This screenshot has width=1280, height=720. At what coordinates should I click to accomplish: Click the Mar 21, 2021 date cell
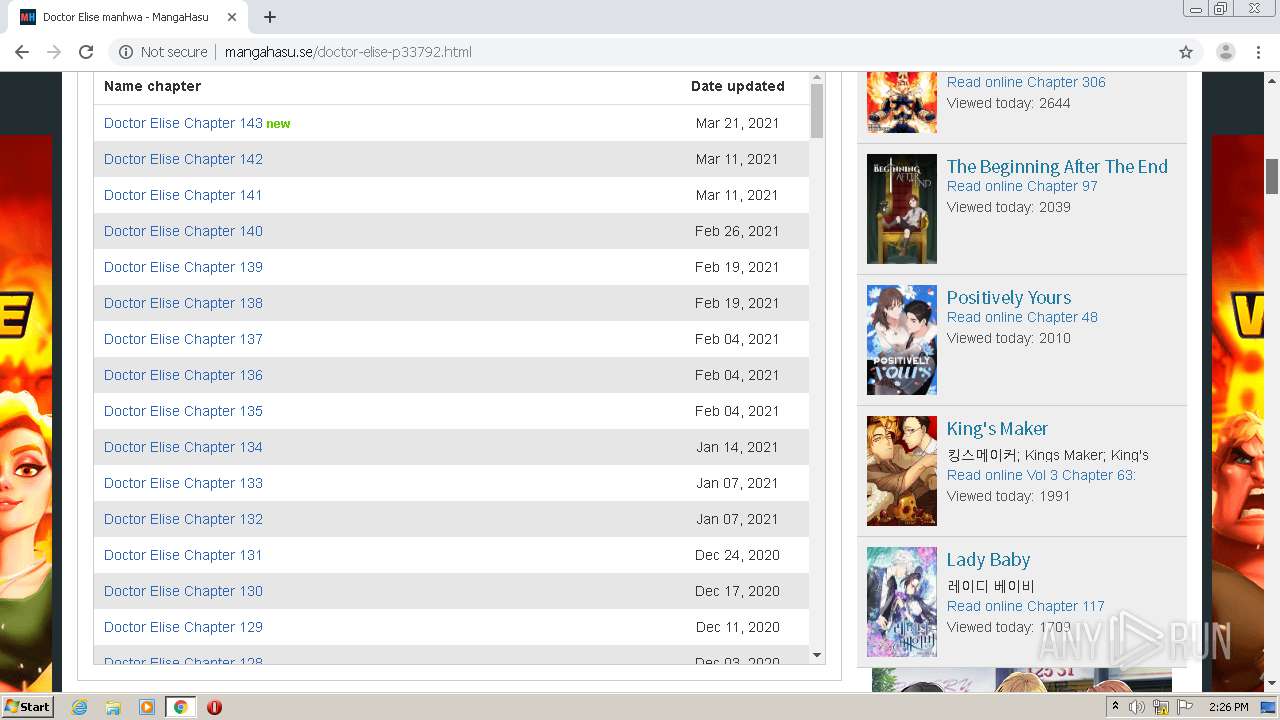pos(737,123)
